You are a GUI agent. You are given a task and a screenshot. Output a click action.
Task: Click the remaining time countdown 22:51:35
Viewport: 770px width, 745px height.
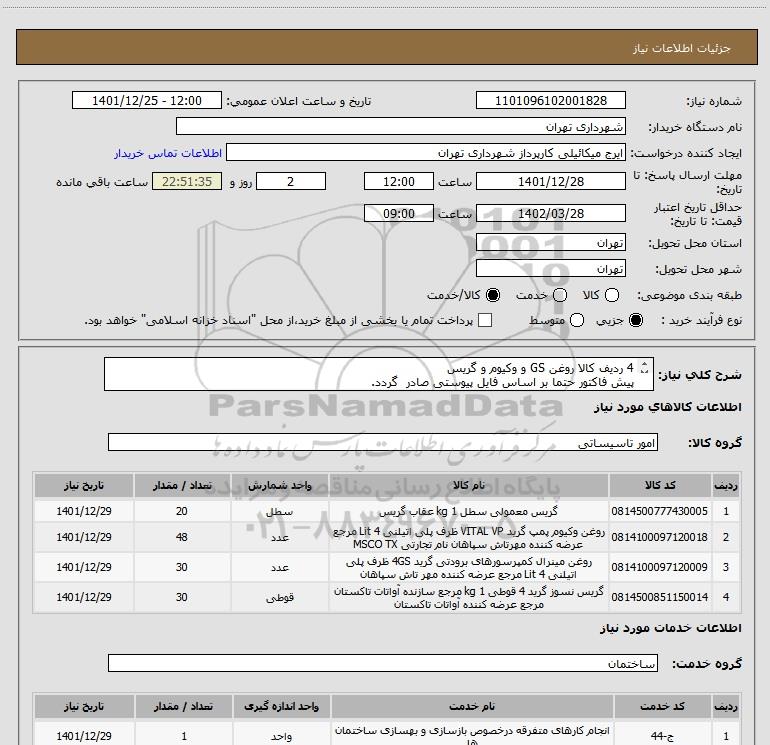point(187,181)
